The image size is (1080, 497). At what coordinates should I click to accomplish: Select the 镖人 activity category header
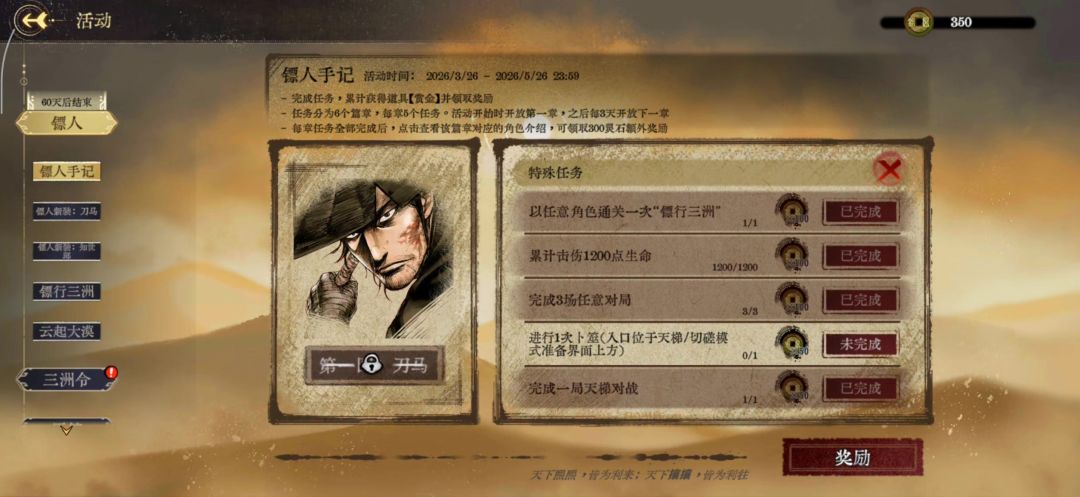[66, 123]
